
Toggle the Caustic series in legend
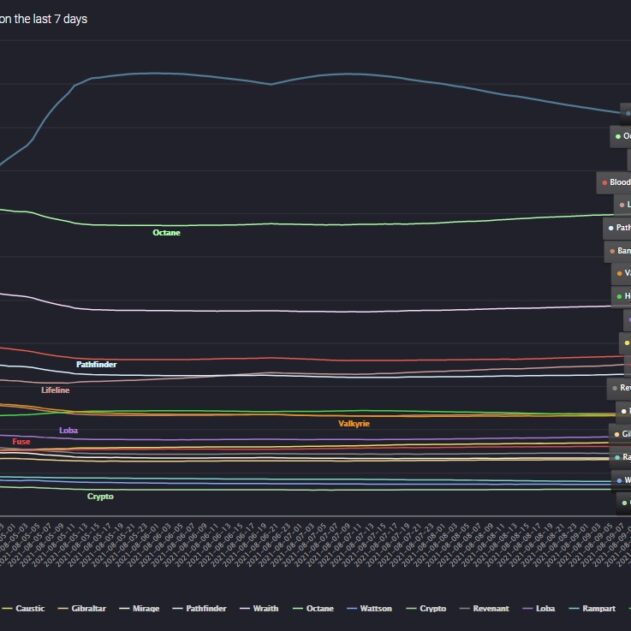coord(23,608)
